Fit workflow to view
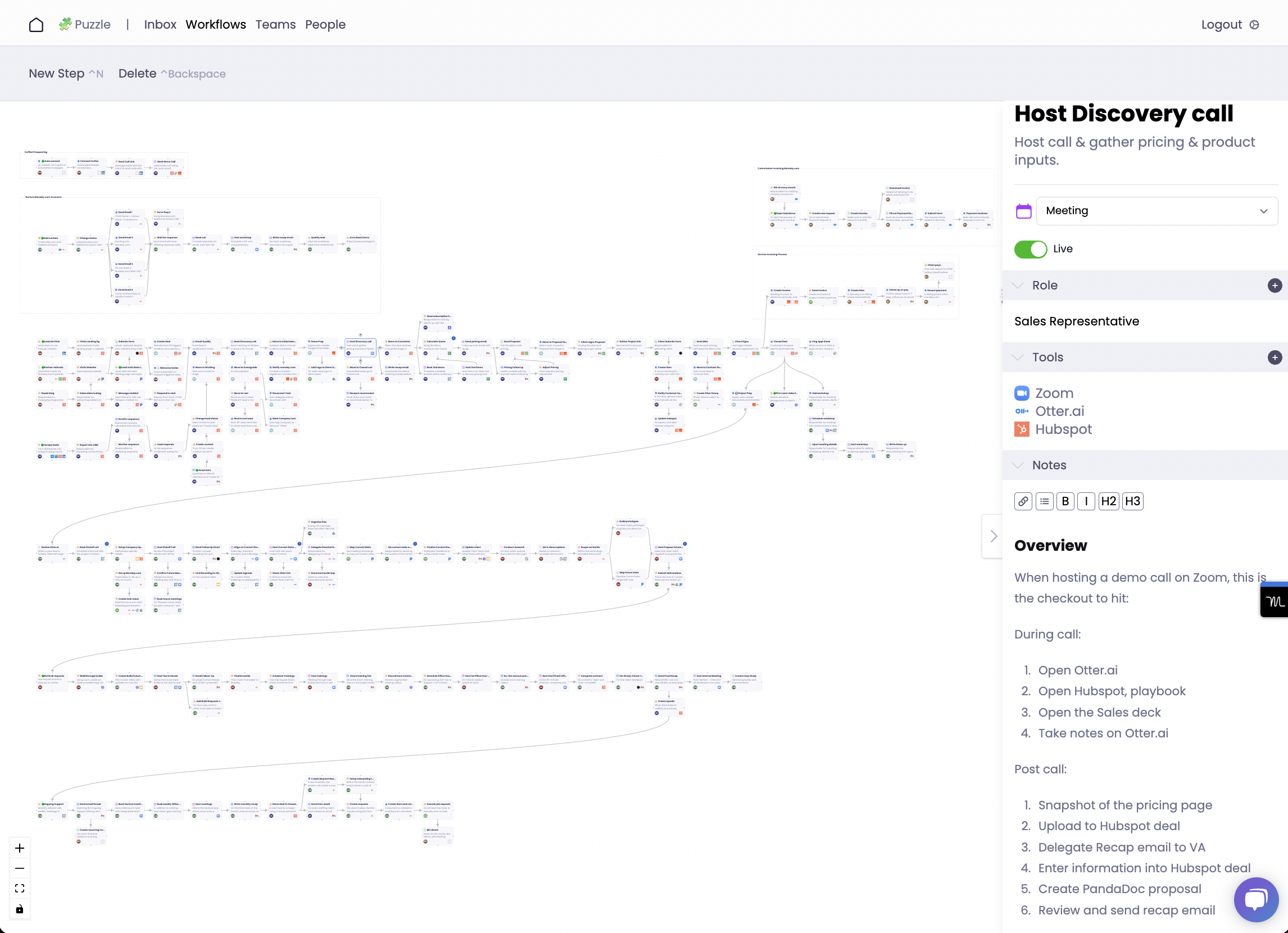Image resolution: width=1288 pixels, height=933 pixels. (x=20, y=889)
